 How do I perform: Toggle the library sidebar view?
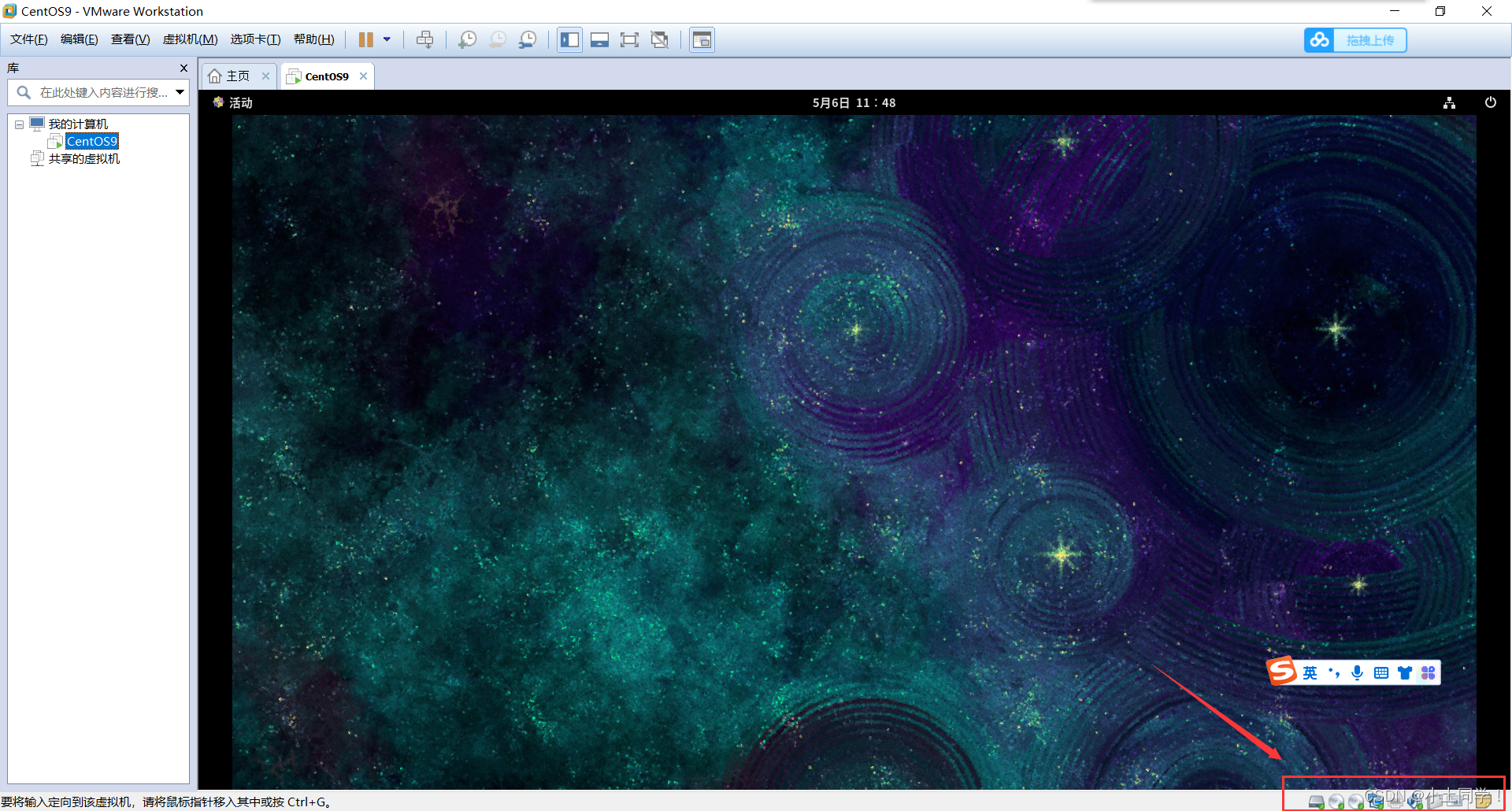569,40
